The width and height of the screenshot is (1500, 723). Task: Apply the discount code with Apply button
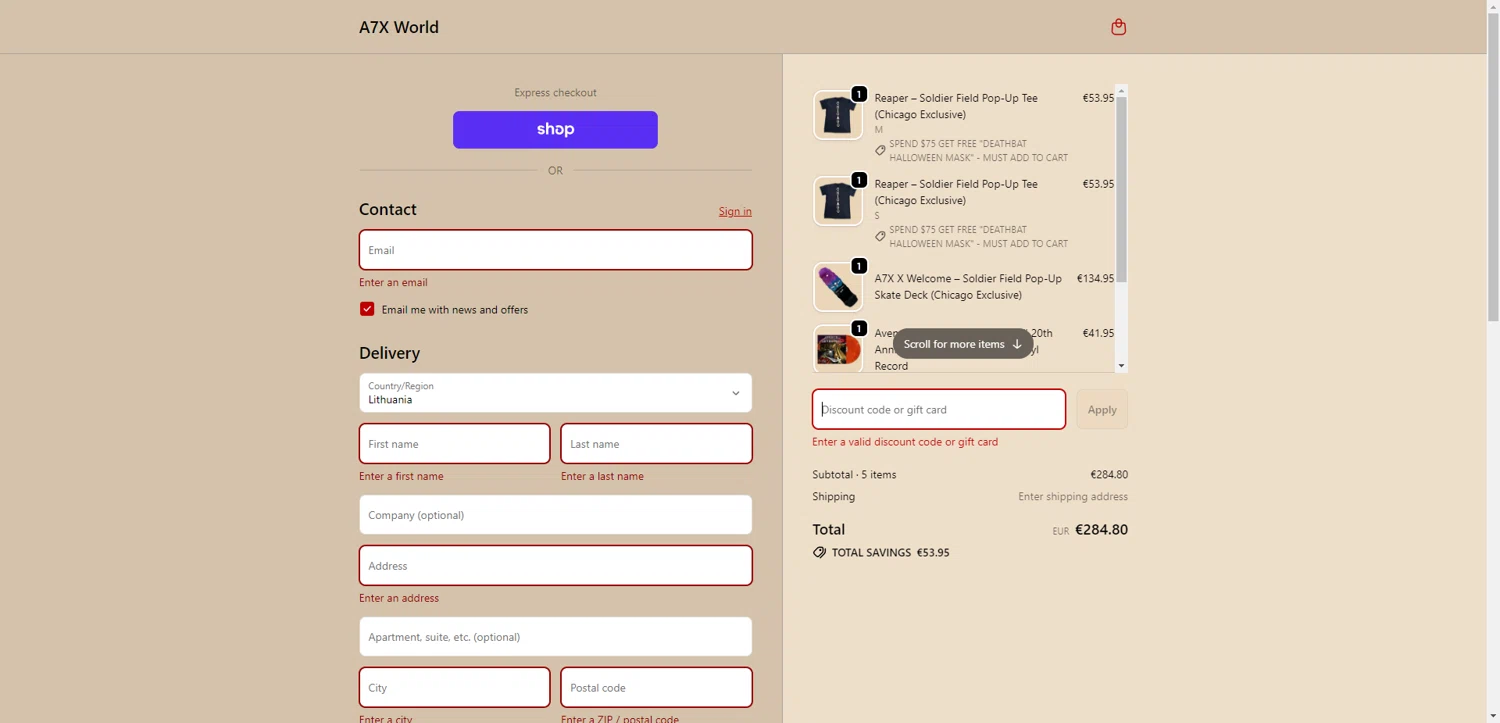pos(1102,409)
